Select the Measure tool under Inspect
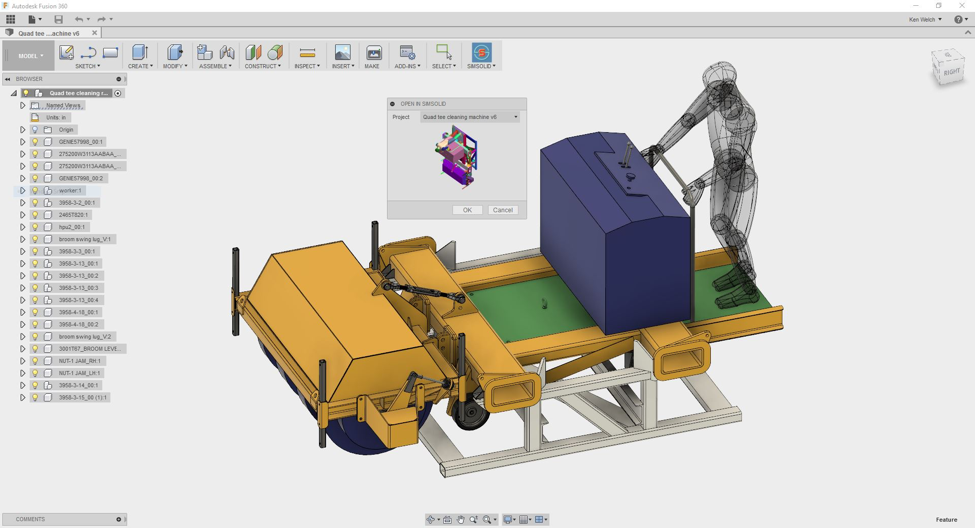This screenshot has width=975, height=528. click(307, 53)
